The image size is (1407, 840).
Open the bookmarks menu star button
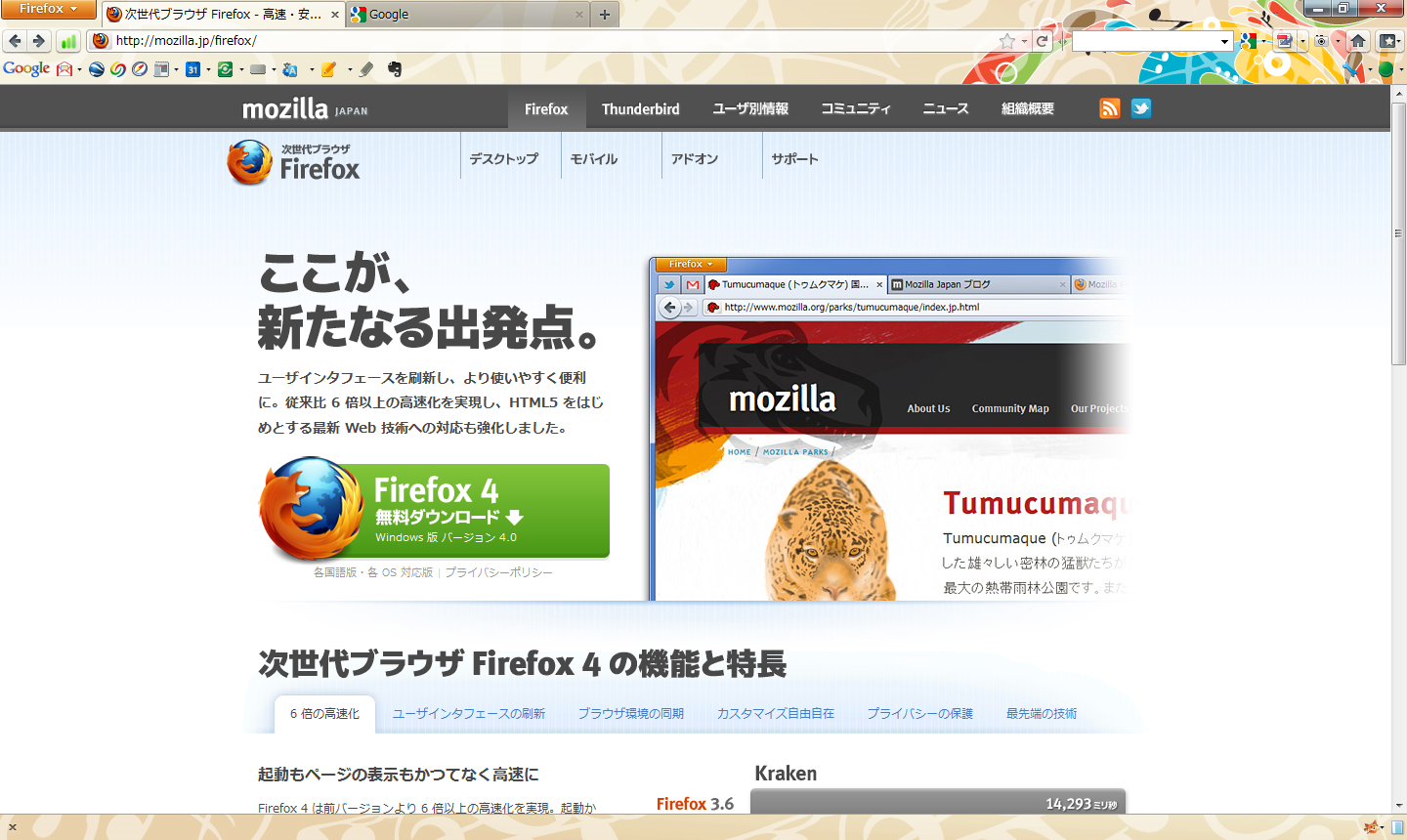pyautogui.click(x=1388, y=41)
